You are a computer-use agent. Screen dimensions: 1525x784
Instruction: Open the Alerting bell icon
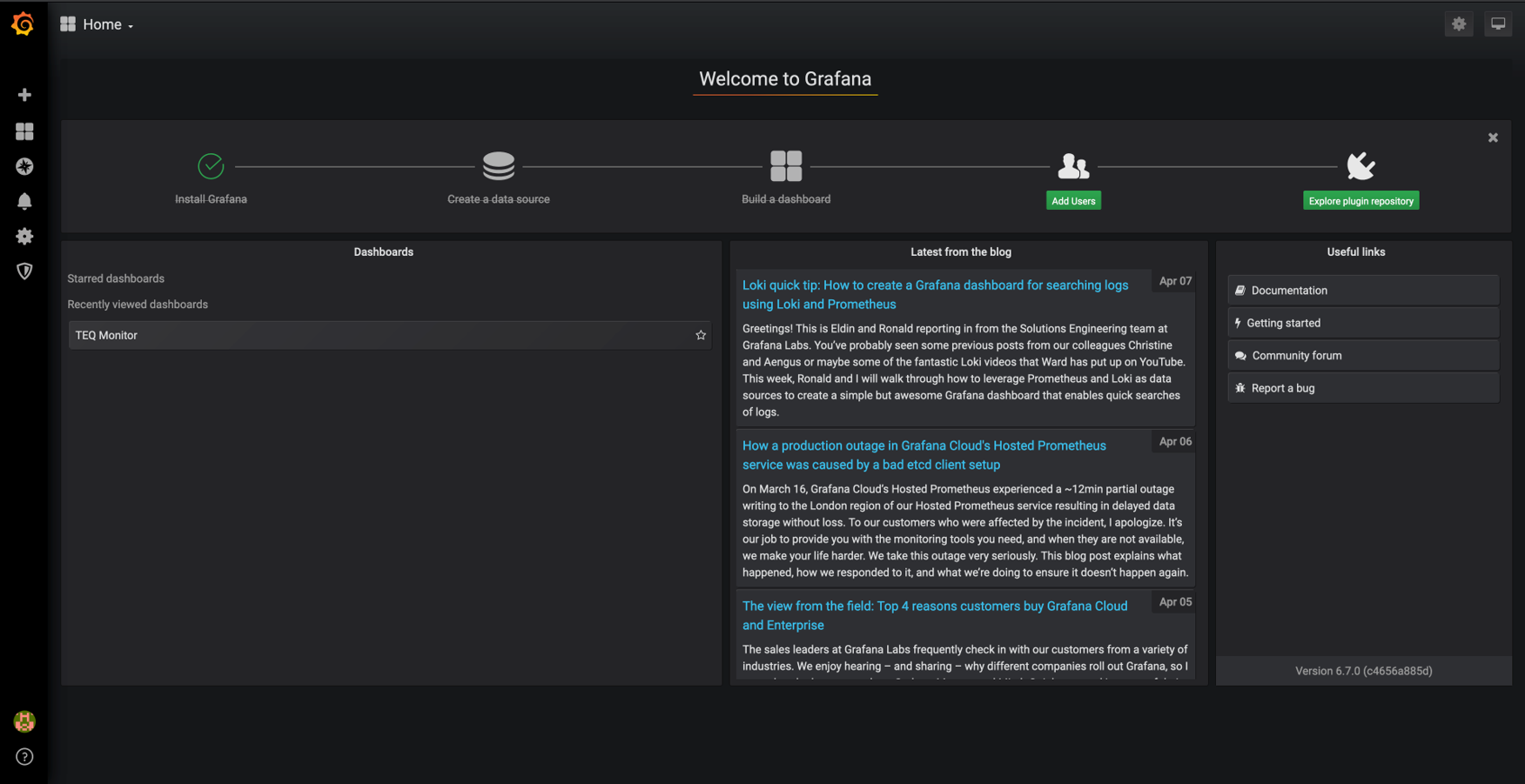point(24,201)
